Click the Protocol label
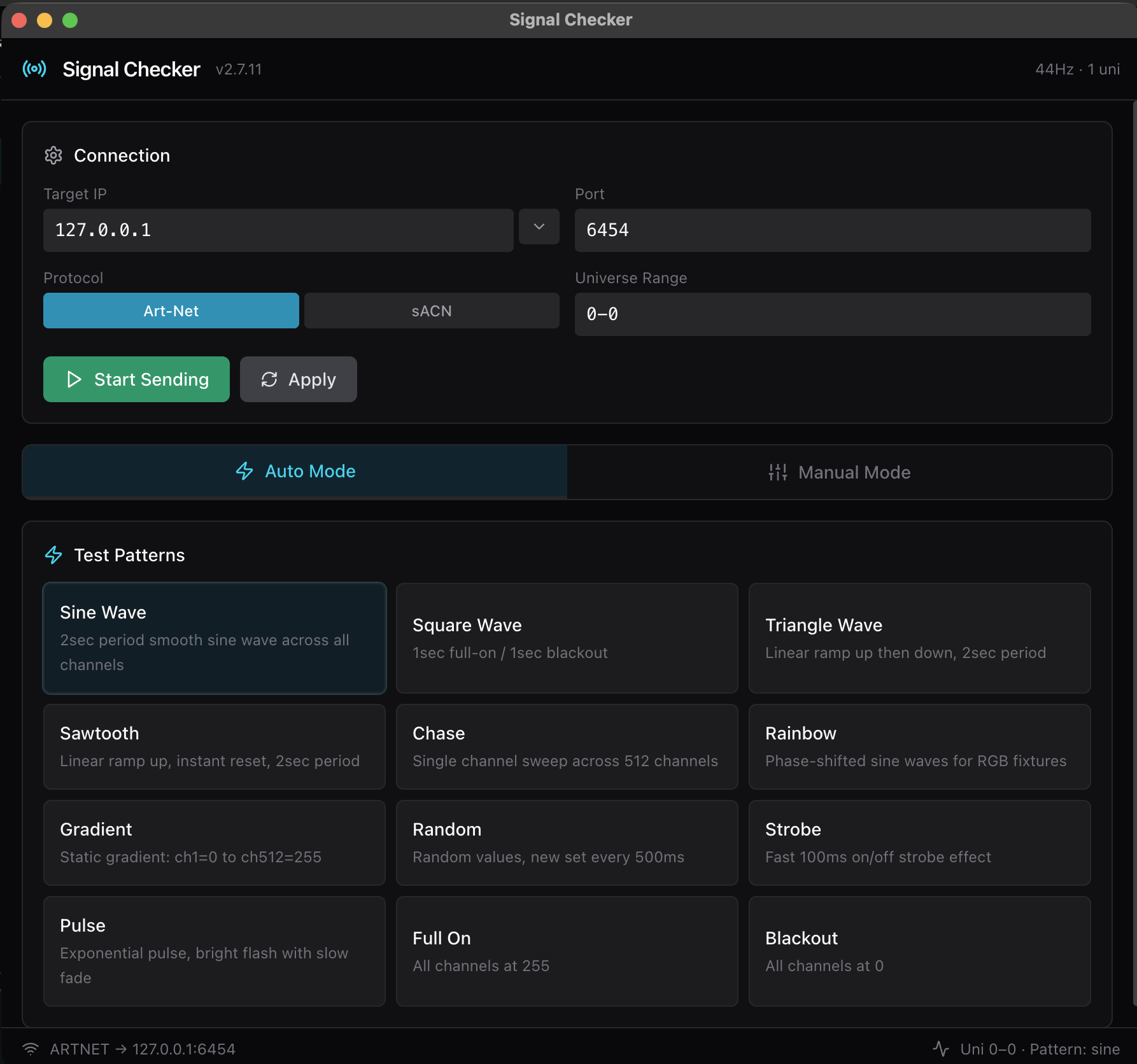Screen dimensions: 1137x1064 pyautogui.click(x=73, y=278)
